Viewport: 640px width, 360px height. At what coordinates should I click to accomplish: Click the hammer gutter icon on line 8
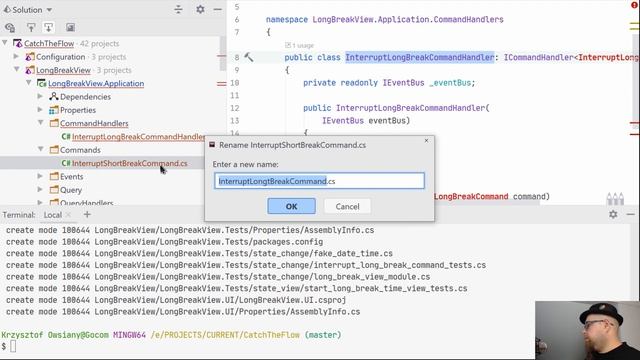(249, 57)
